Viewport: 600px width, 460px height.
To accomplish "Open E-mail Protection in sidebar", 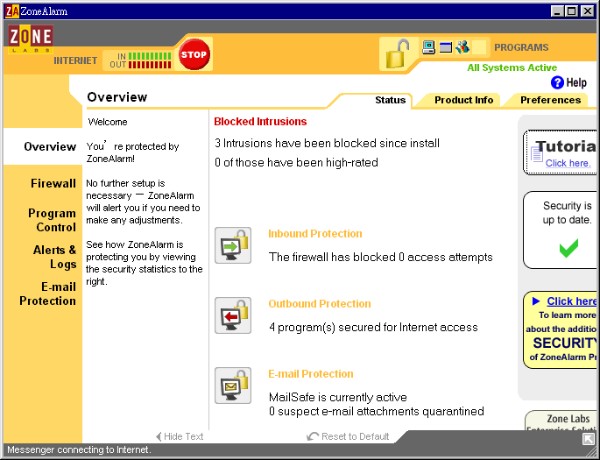I will click(x=48, y=294).
